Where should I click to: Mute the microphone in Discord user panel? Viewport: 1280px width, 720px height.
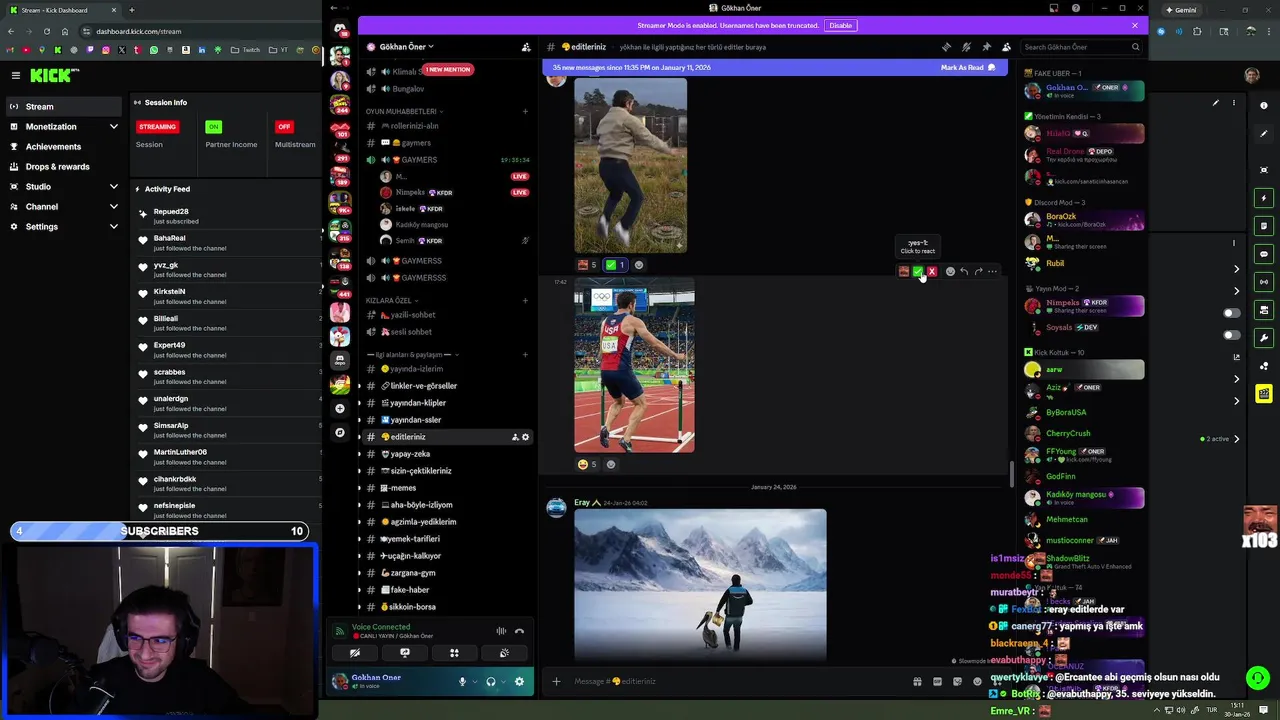point(462,682)
